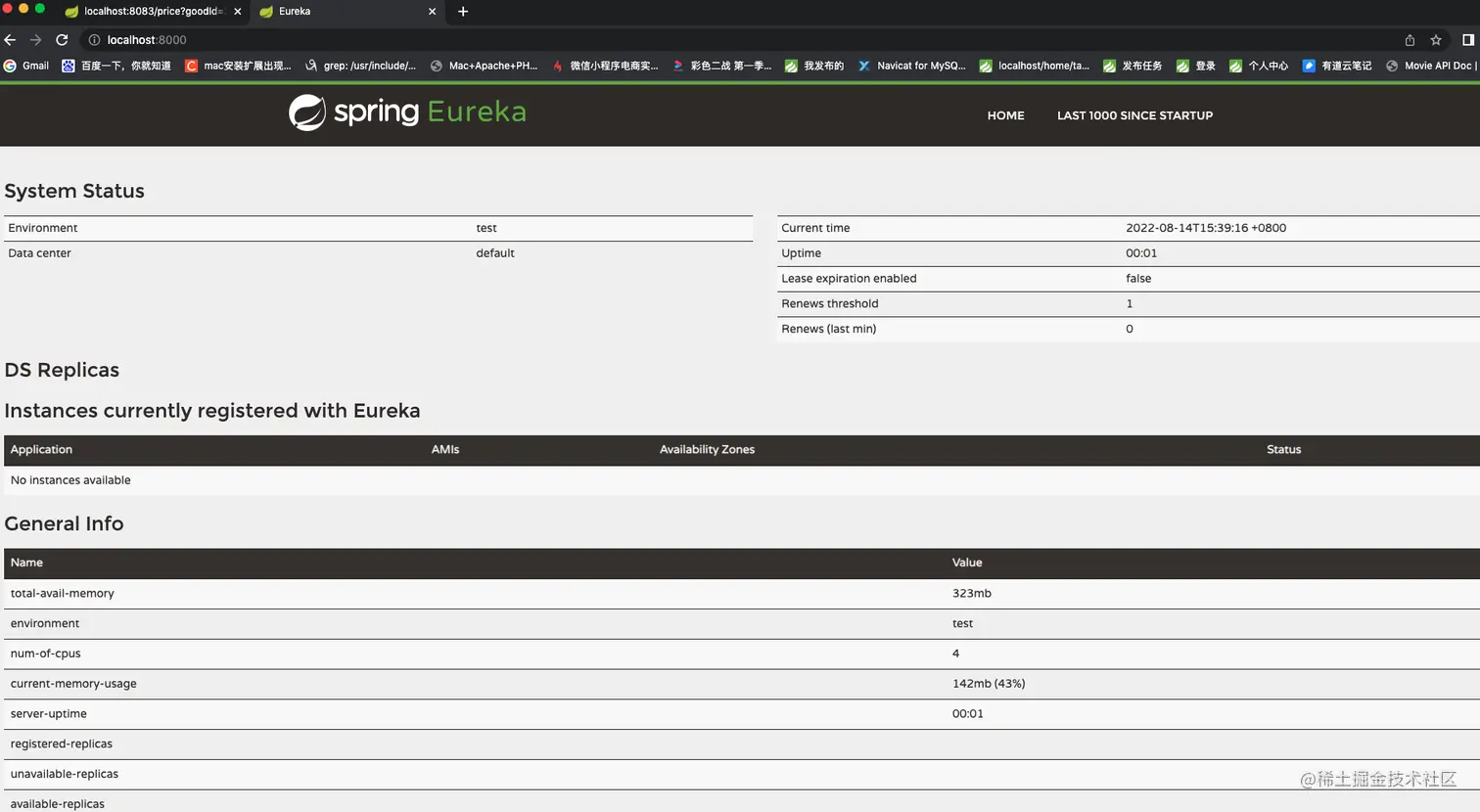
Task: Select the server-uptime value 00:01
Action: 968,714
